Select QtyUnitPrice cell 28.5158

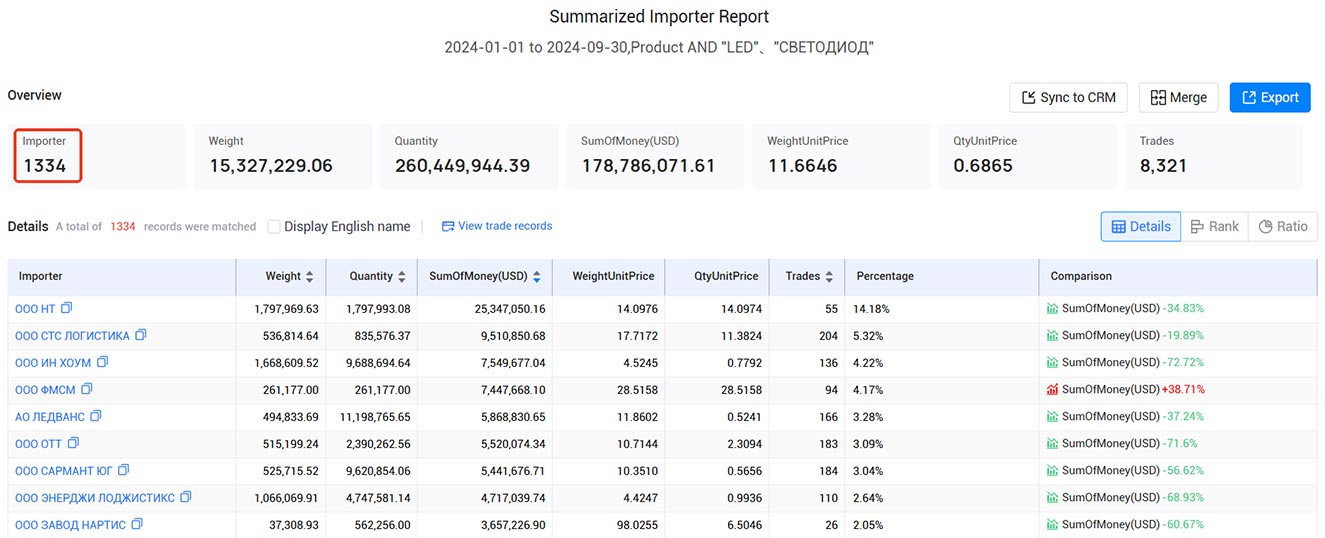tap(740, 390)
